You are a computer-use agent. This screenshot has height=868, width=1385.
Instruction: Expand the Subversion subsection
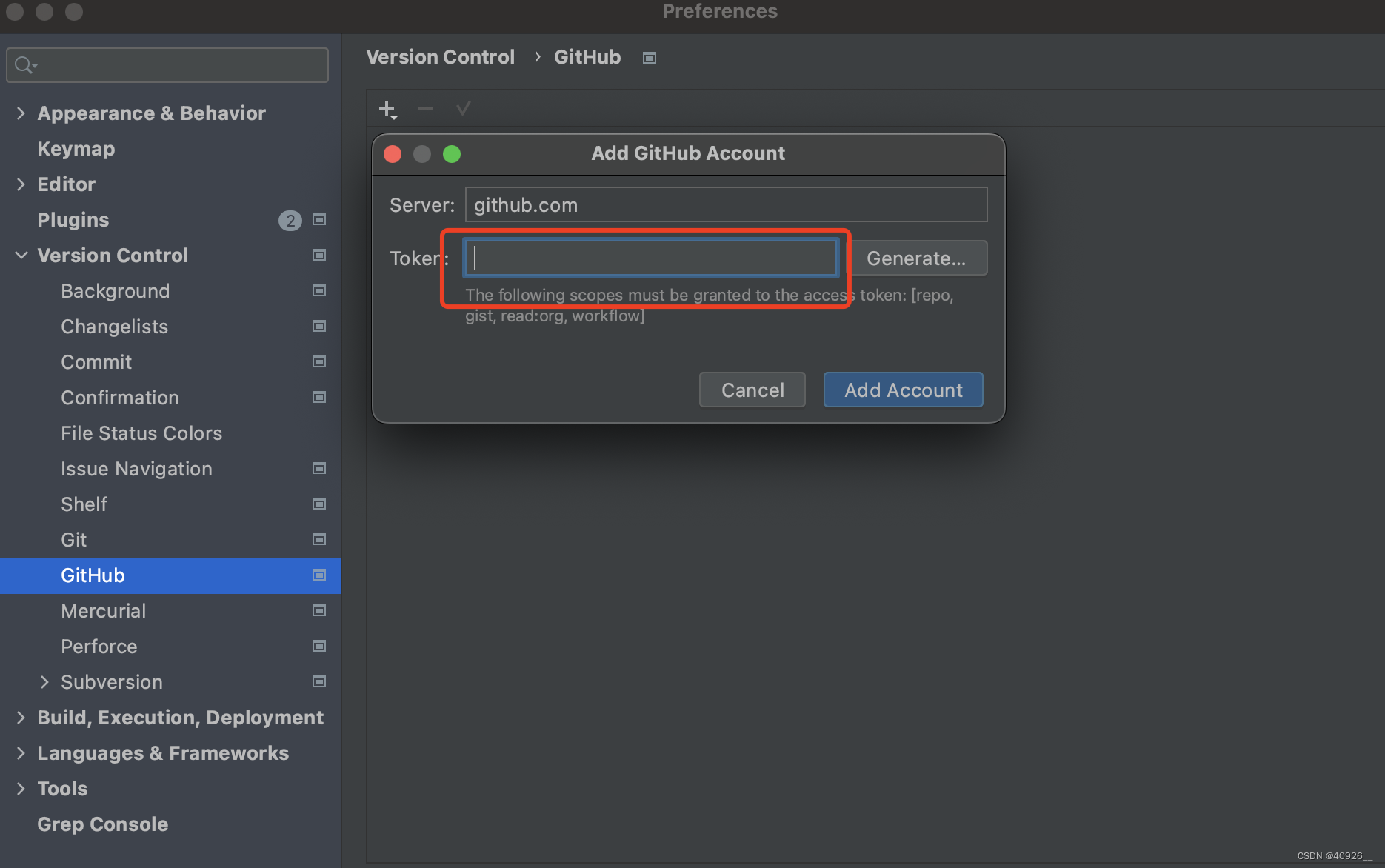(x=44, y=682)
